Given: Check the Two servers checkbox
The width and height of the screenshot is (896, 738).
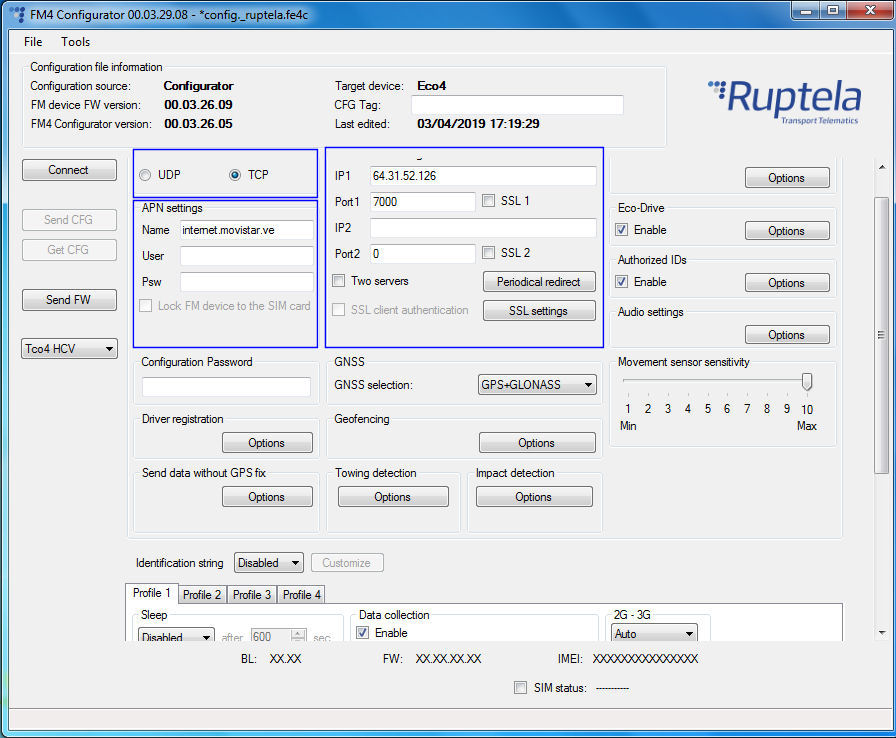Looking at the screenshot, I should click(338, 281).
